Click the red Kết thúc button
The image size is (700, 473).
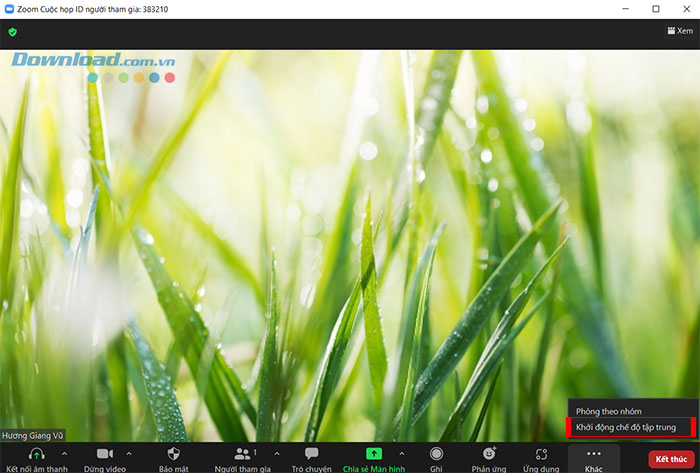671,459
